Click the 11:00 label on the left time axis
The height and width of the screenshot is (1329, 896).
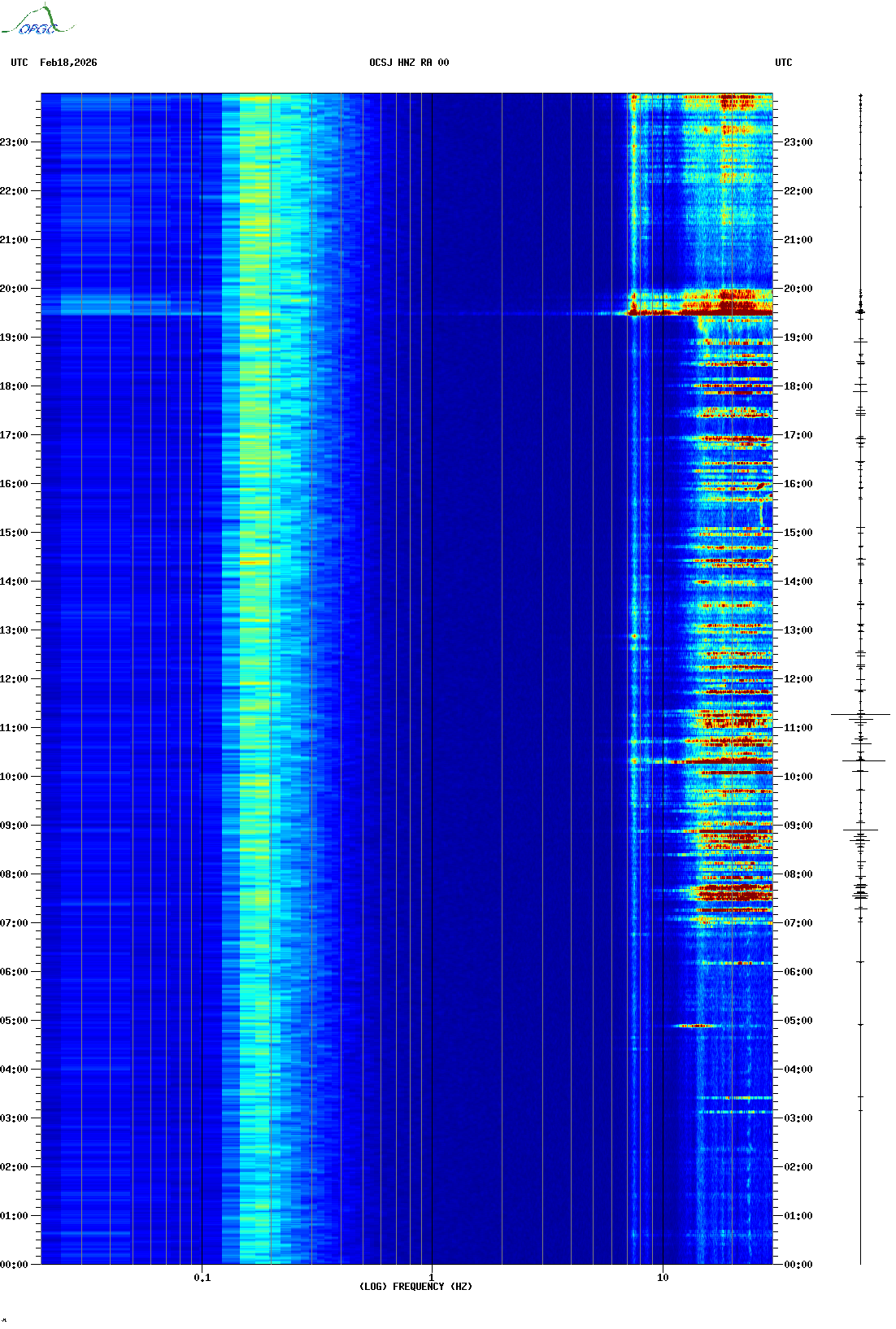click(x=14, y=728)
